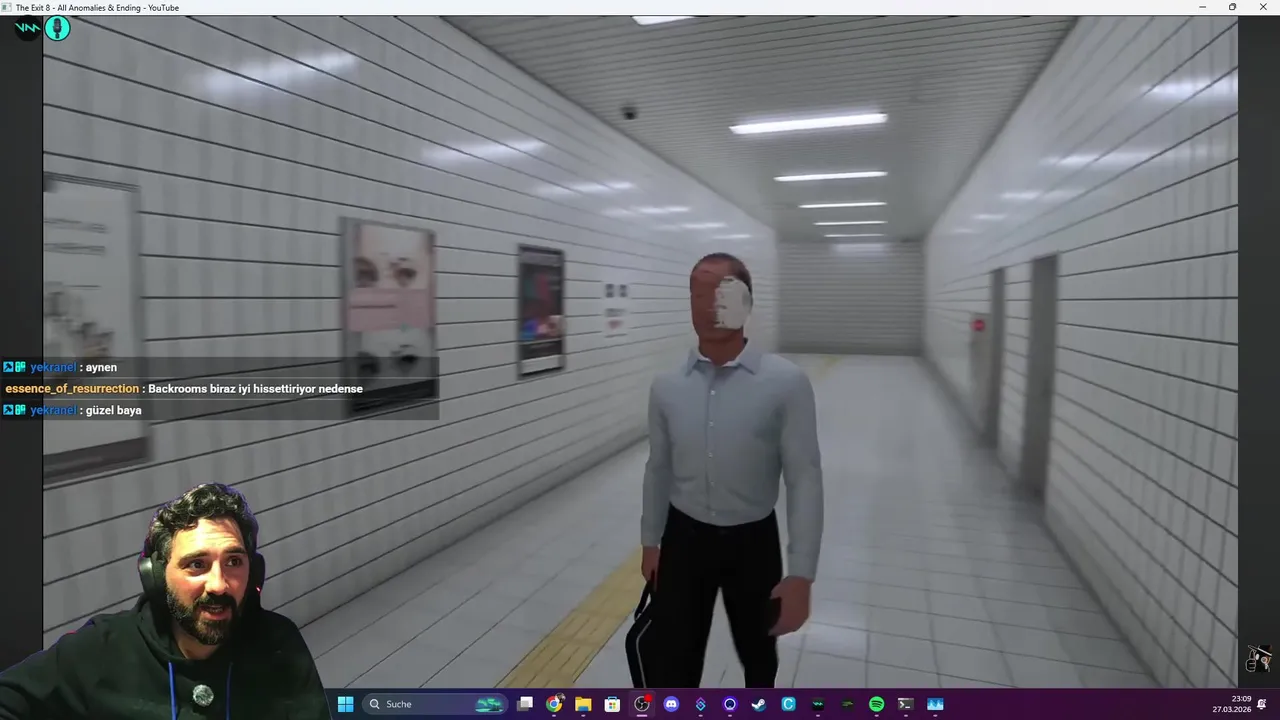The height and width of the screenshot is (720, 1280).
Task: Open Discord from the taskbar
Action: click(671, 704)
